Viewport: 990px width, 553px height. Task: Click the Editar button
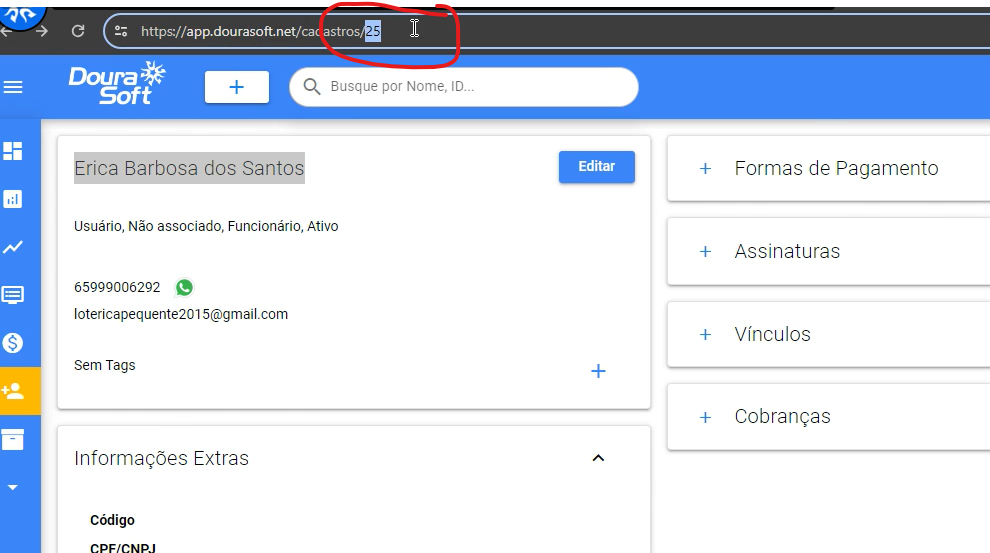click(x=596, y=167)
